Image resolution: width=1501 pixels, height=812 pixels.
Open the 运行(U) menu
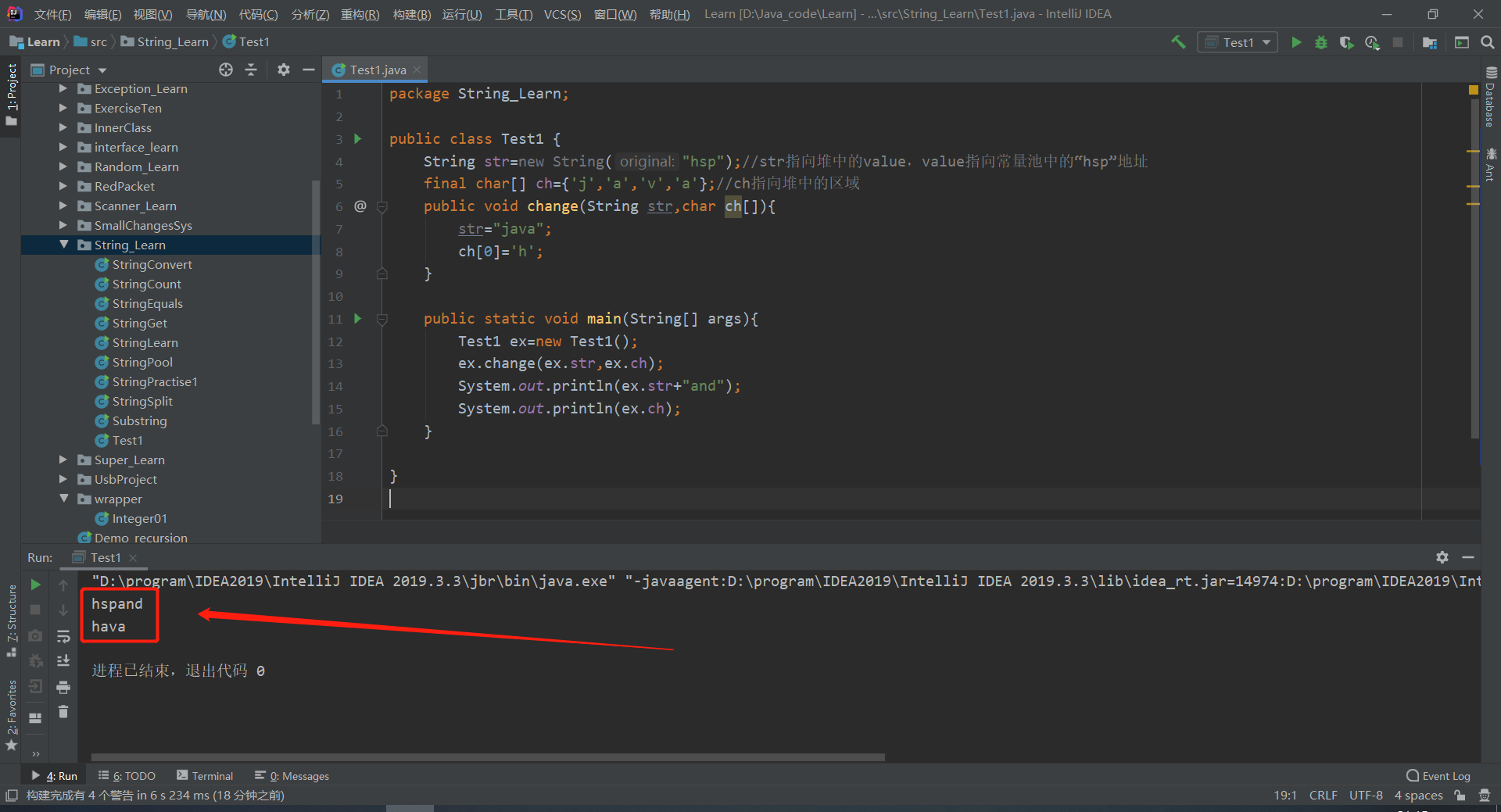tap(462, 14)
